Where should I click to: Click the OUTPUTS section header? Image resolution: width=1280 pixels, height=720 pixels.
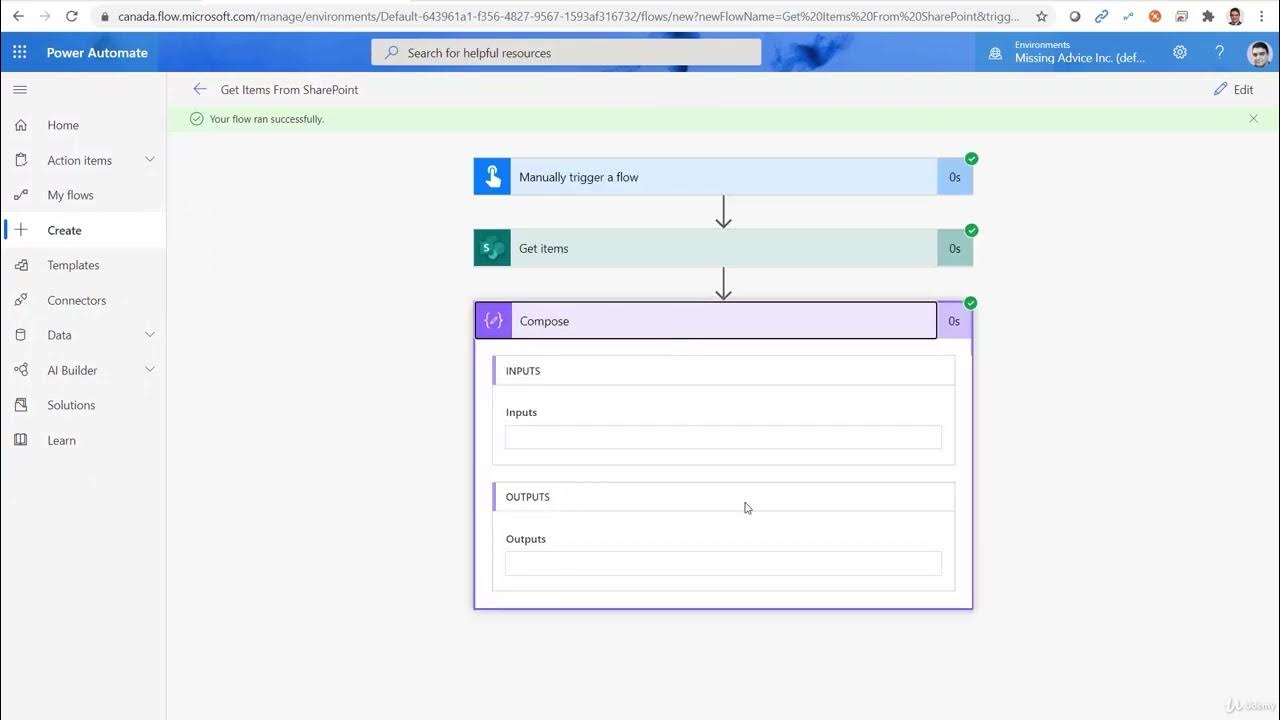pos(723,497)
